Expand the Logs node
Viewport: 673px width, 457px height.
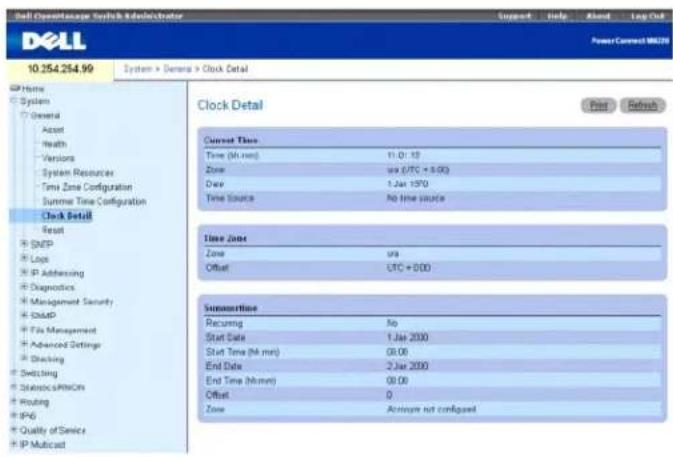point(24,258)
